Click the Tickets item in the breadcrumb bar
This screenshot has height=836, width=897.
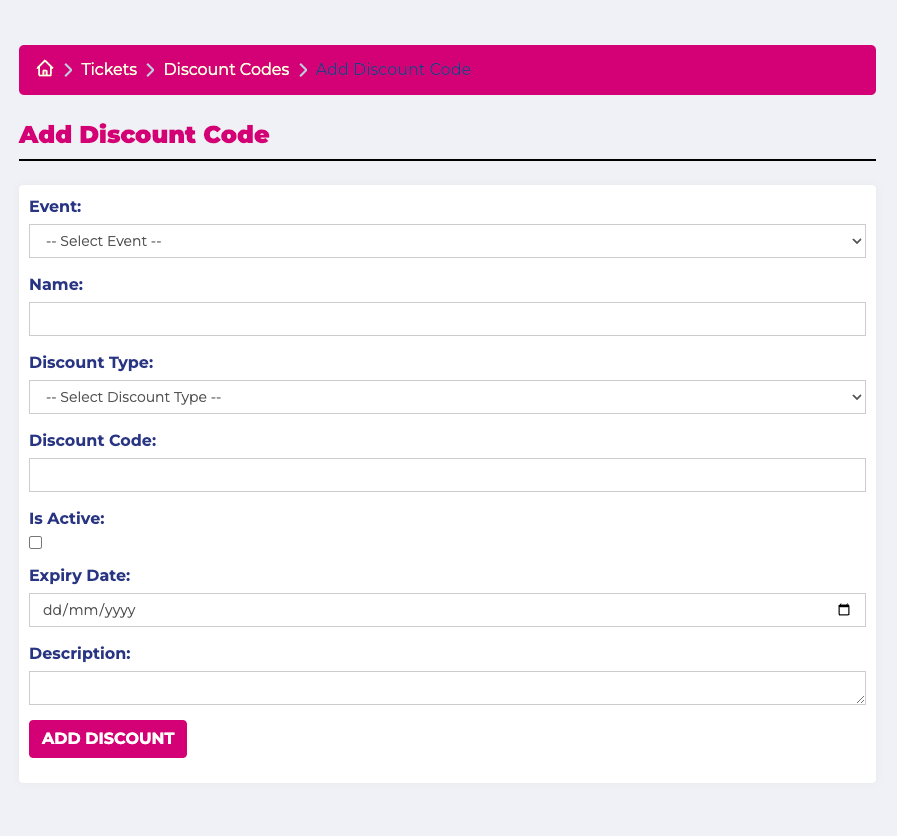108,69
